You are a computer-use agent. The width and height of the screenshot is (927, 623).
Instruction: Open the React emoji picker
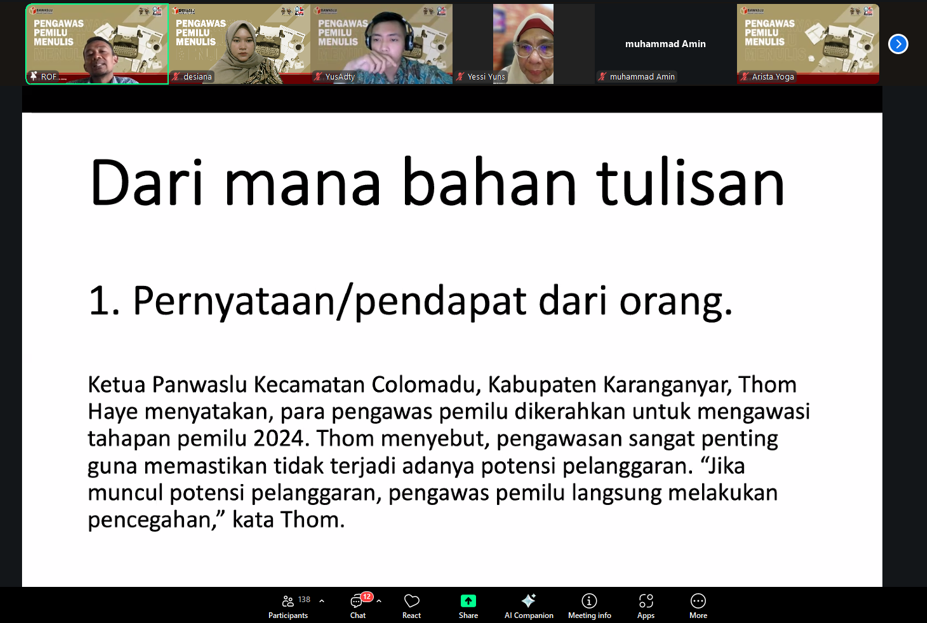coord(410,600)
